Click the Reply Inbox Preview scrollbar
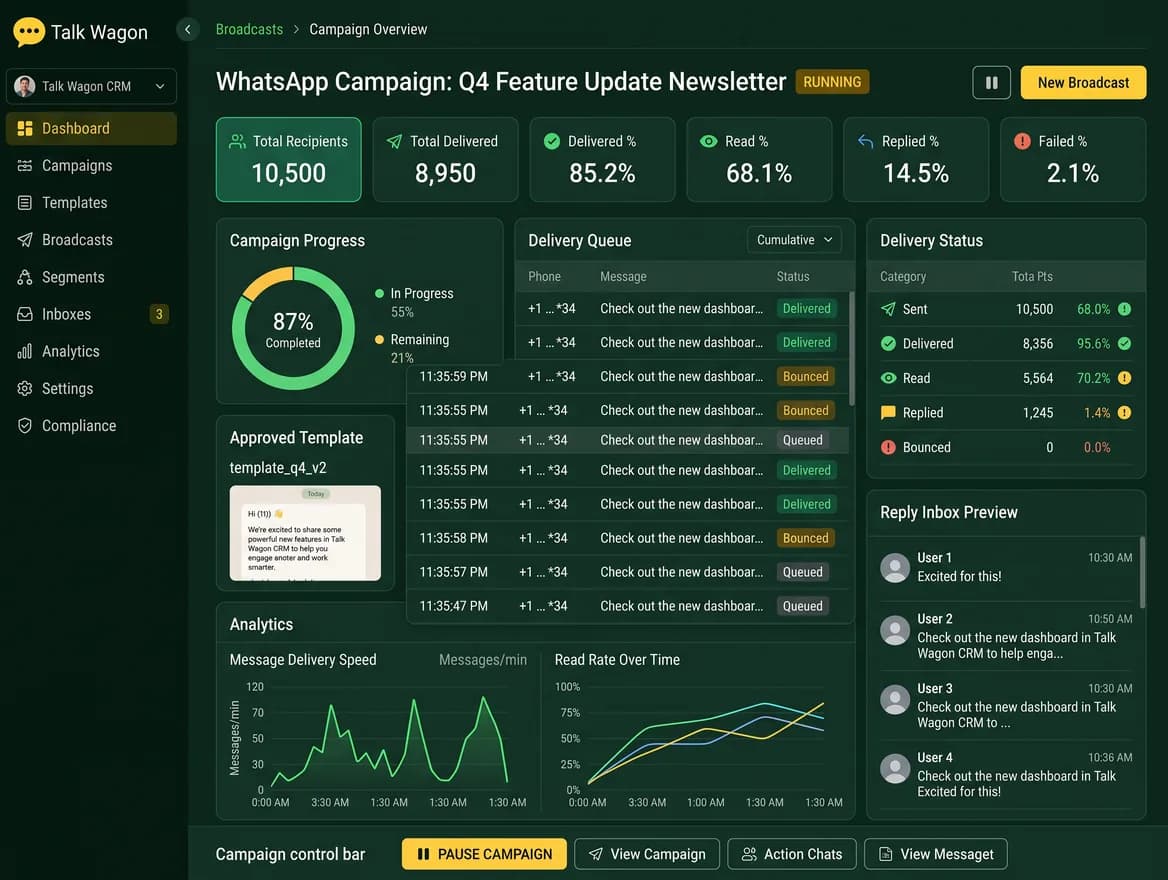 coord(1142,572)
